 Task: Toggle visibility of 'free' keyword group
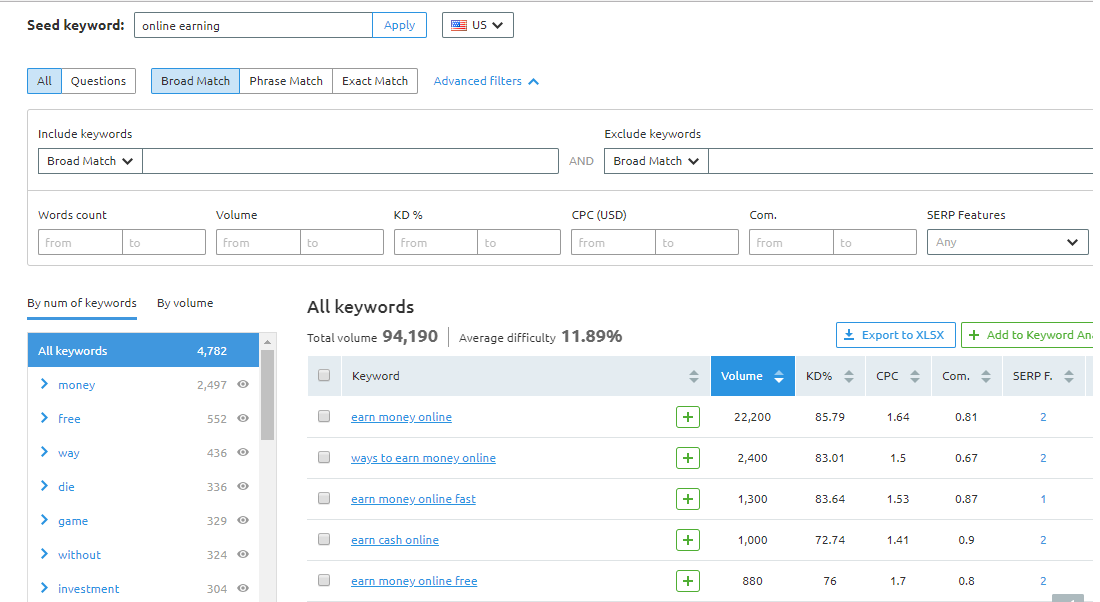pyautogui.click(x=243, y=418)
